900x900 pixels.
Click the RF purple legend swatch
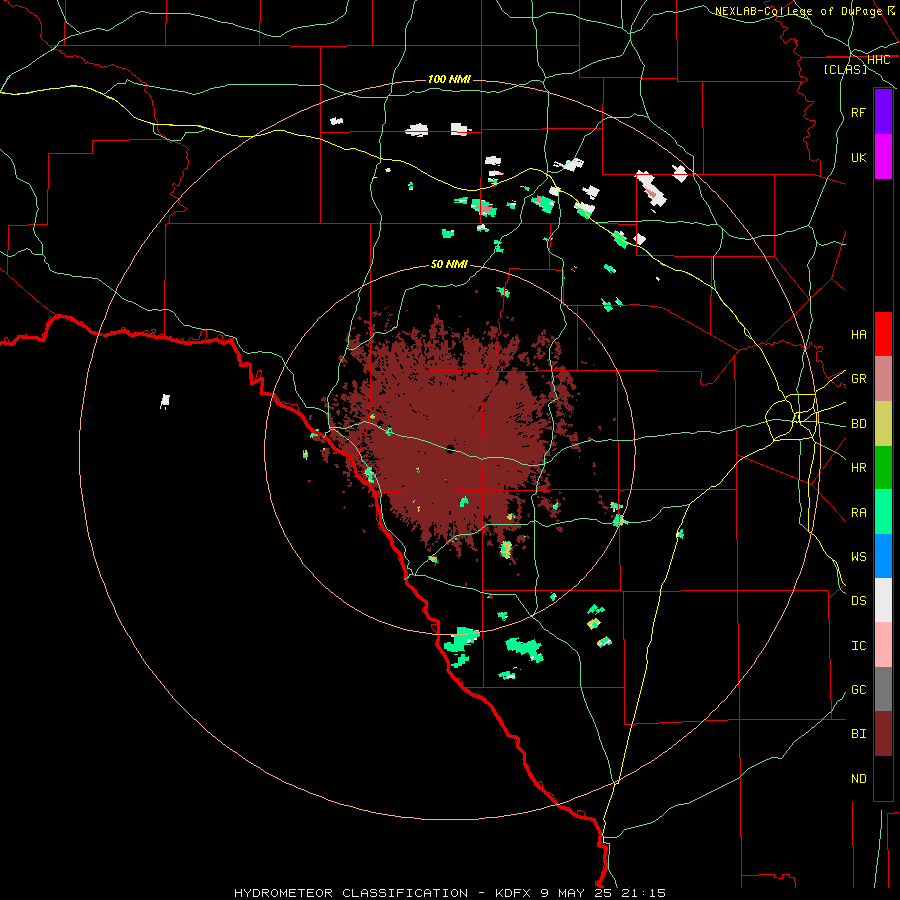coord(883,112)
